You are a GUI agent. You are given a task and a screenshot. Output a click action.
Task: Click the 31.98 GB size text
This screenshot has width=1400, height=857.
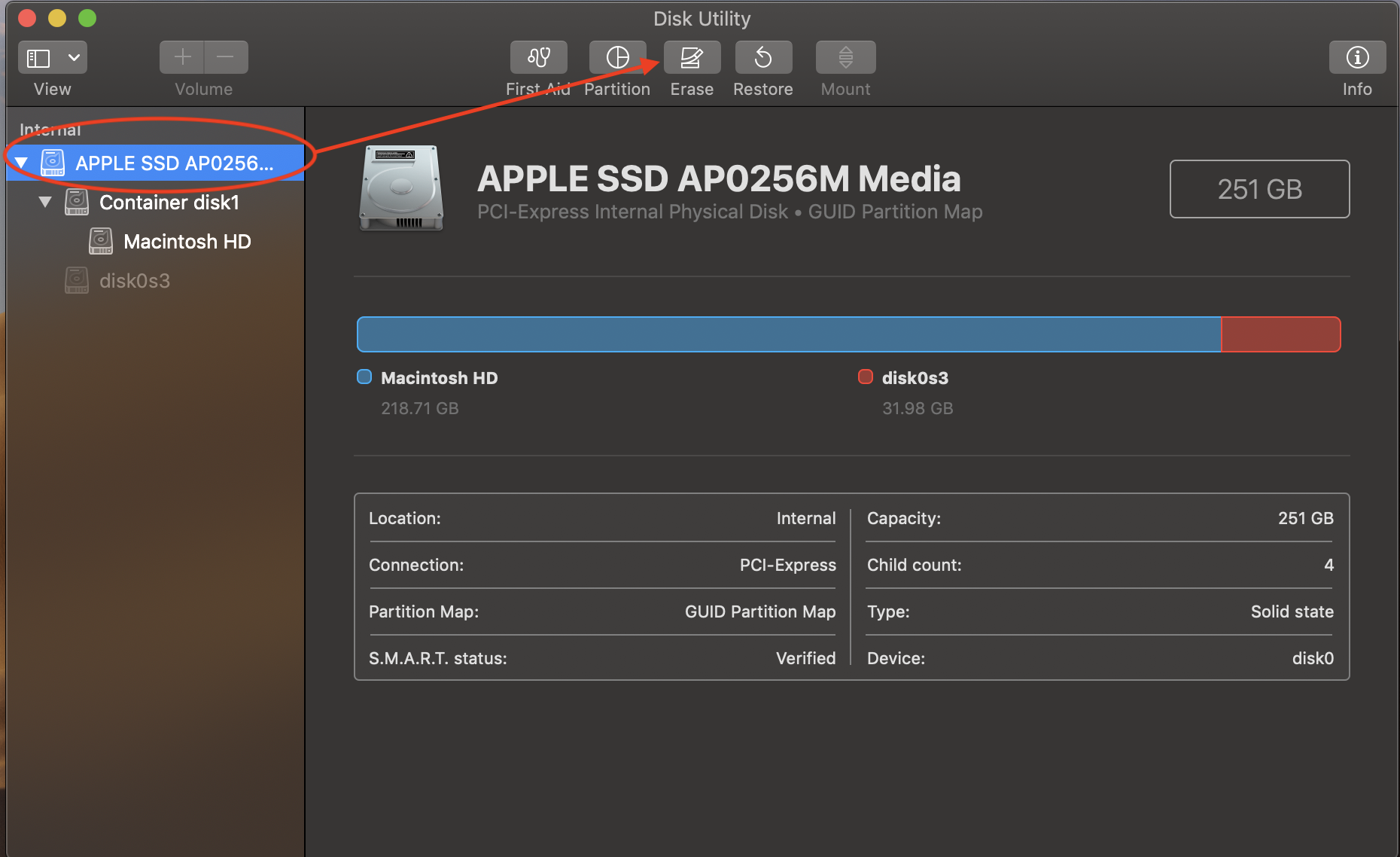pyautogui.click(x=918, y=408)
